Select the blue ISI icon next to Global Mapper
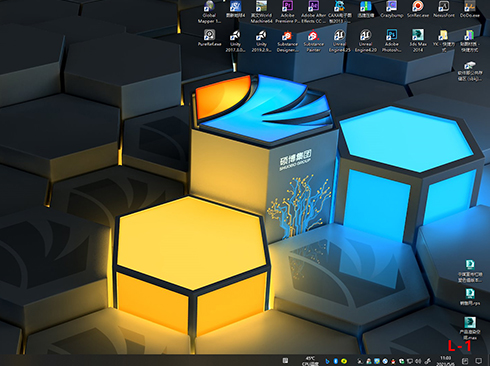 pyautogui.click(x=235, y=9)
